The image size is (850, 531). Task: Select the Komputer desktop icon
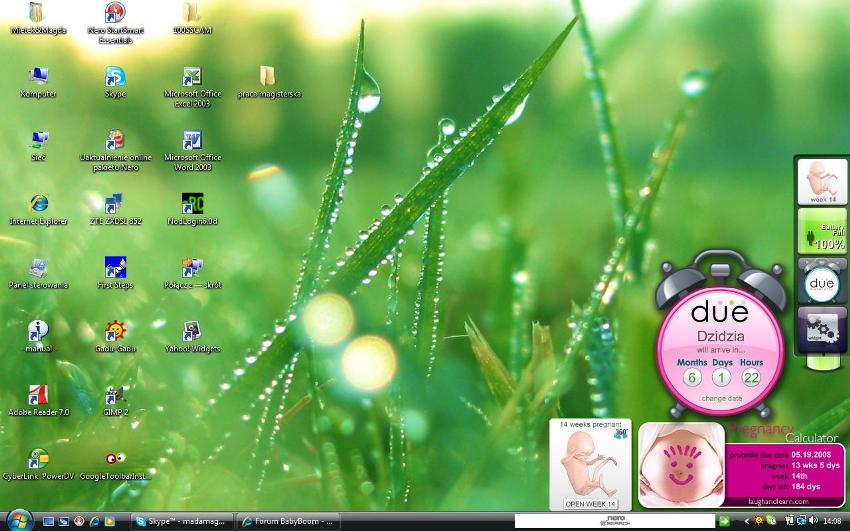coord(38,78)
